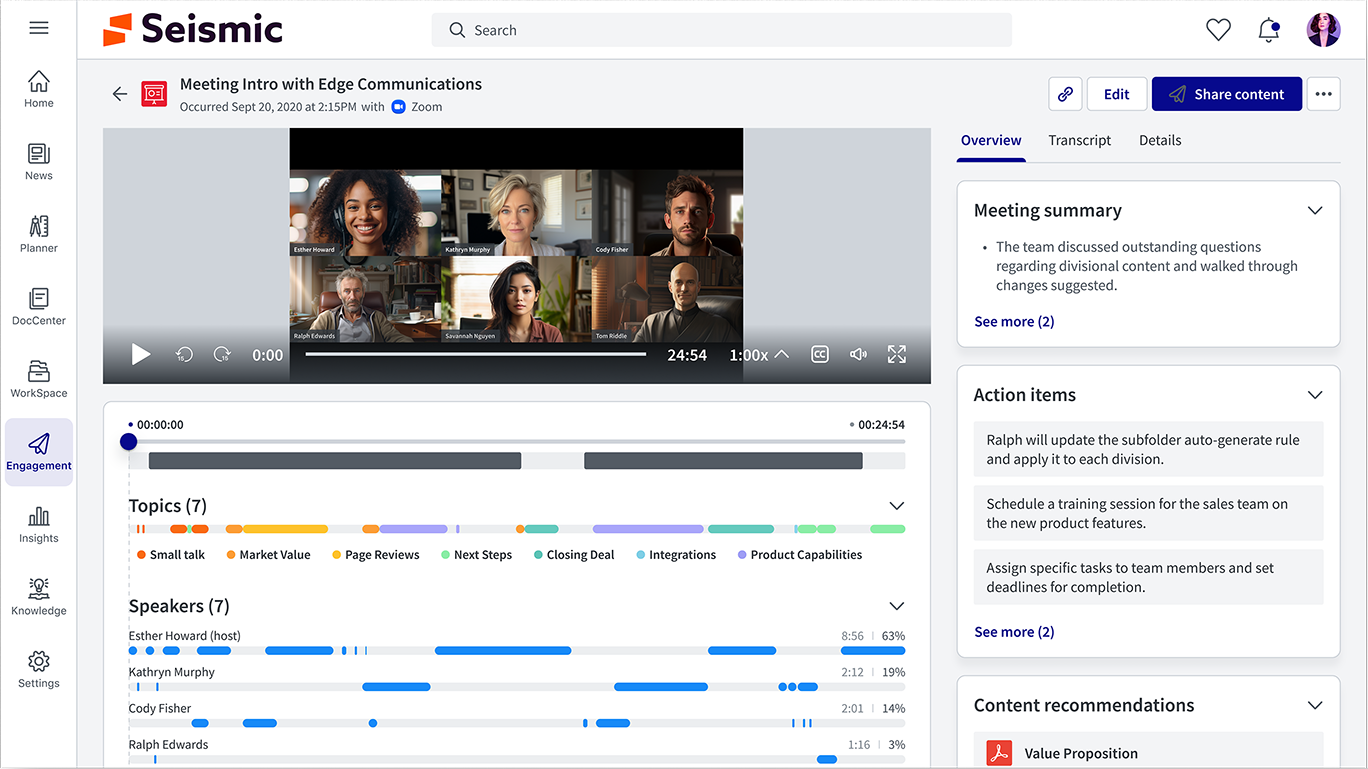Screen dimensions: 1368x769
Task: Open the Details tab
Action: 1160,141
